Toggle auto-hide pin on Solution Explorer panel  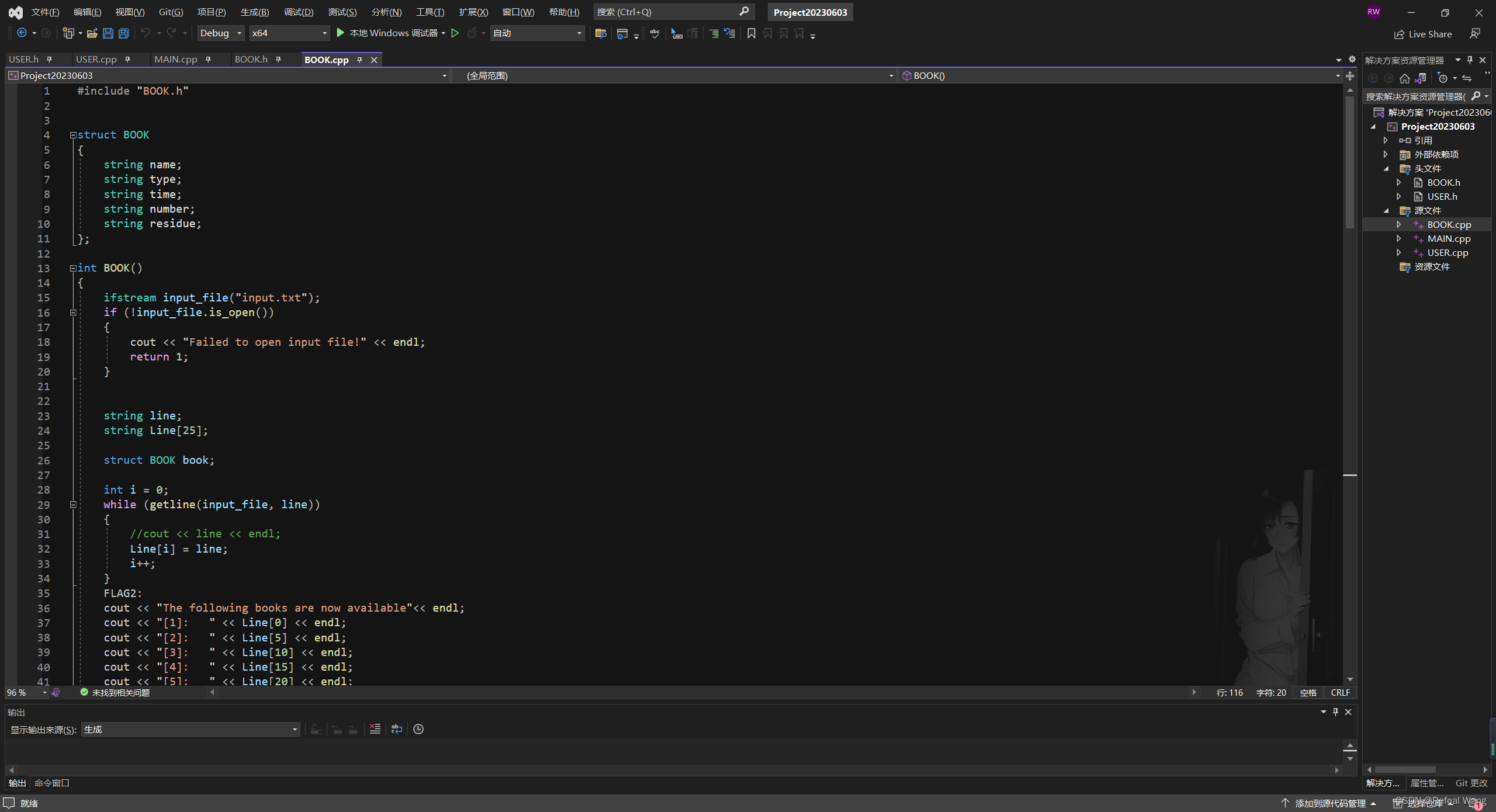pyautogui.click(x=1470, y=59)
